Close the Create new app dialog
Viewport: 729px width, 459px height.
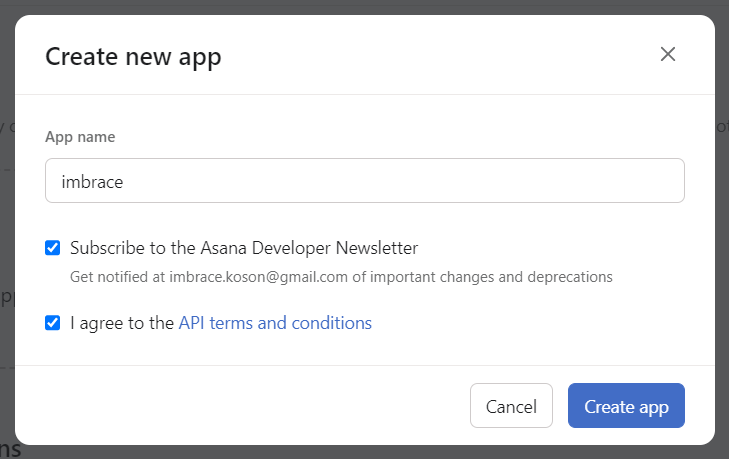[x=668, y=54]
